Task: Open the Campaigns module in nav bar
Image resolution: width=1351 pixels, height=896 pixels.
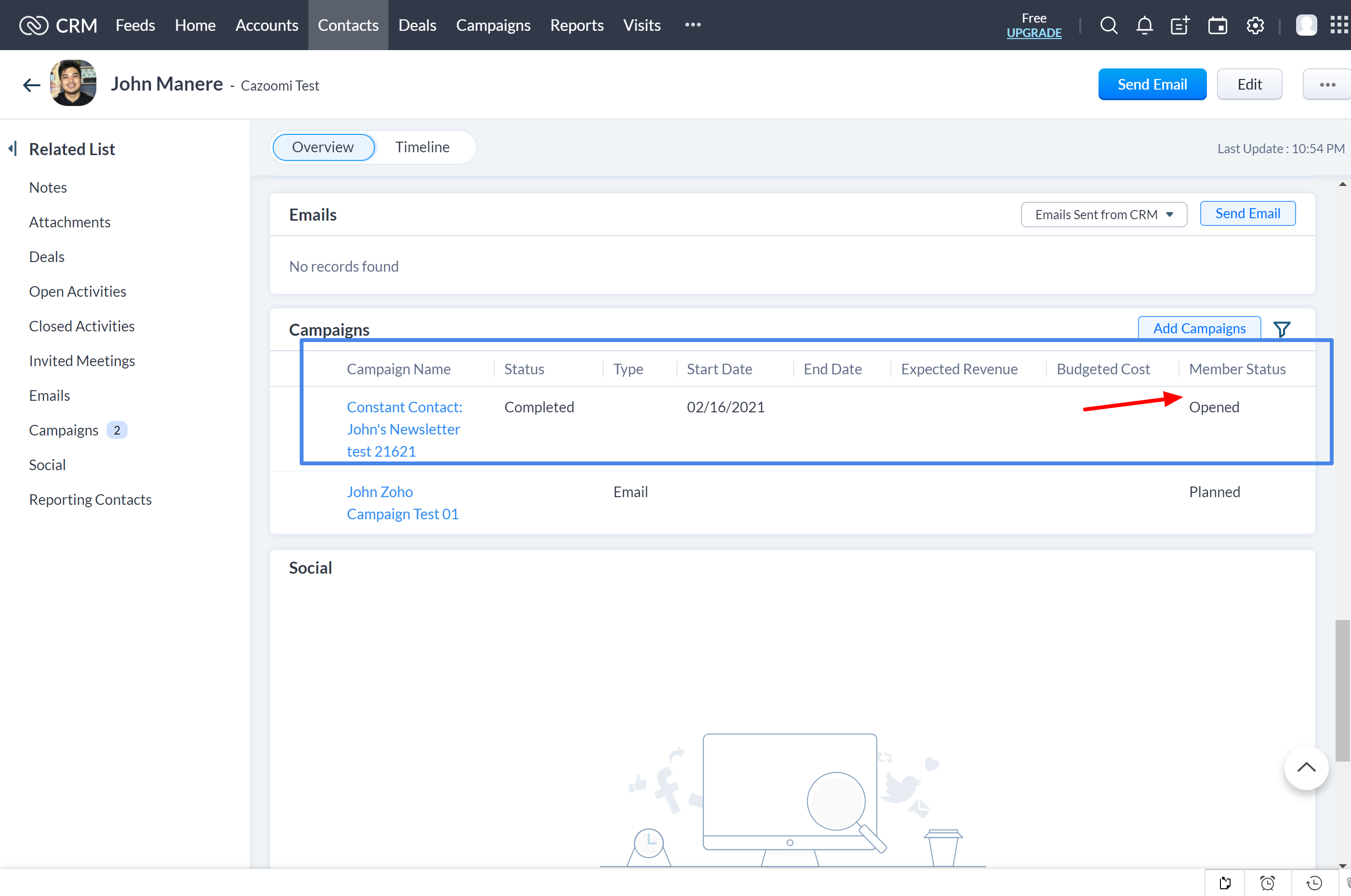Action: tap(493, 25)
